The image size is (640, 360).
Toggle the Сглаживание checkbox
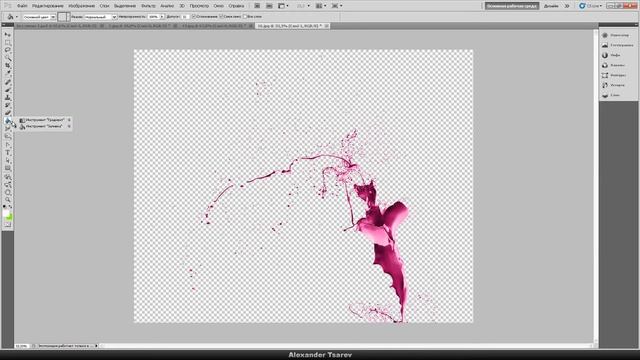click(x=194, y=17)
